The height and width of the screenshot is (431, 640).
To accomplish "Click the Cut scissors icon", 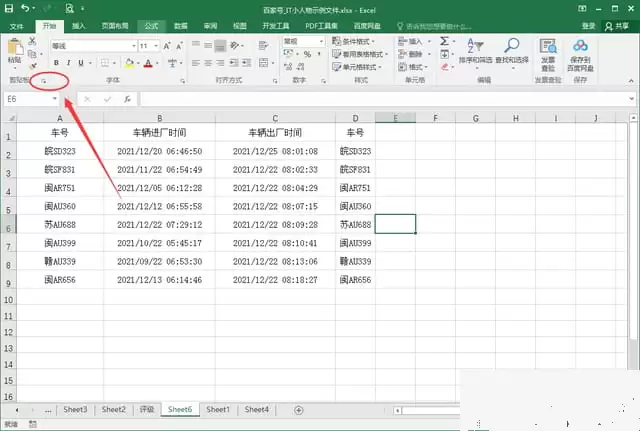I will click(32, 41).
